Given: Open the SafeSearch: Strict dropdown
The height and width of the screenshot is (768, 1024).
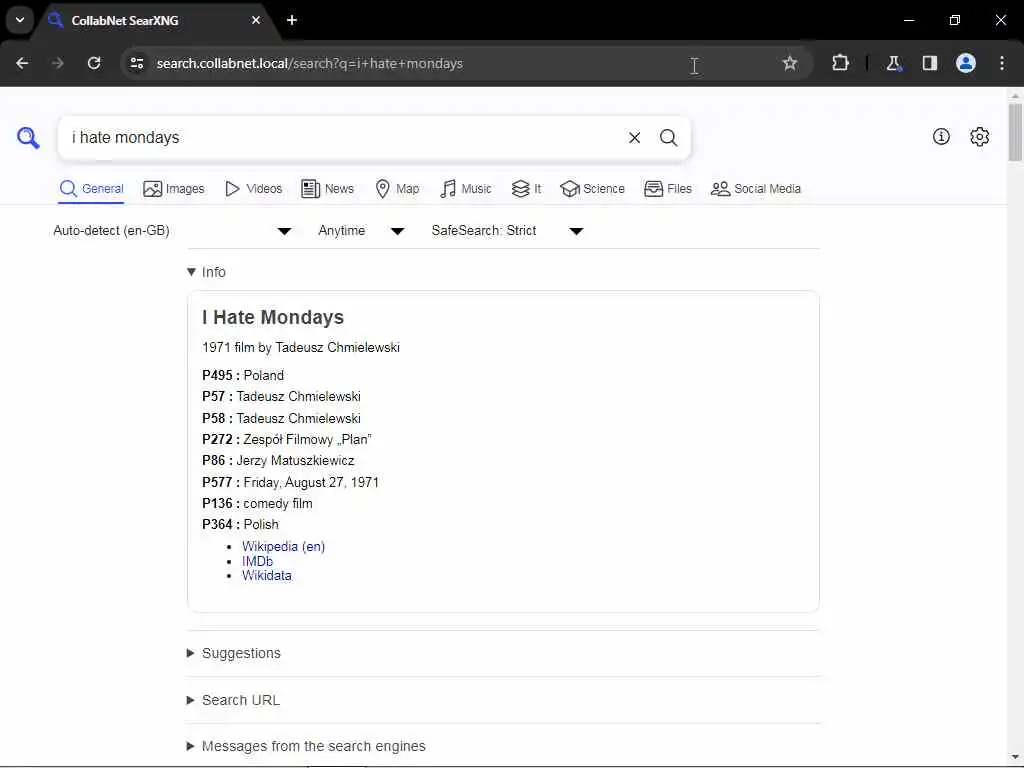Looking at the screenshot, I should click(x=507, y=231).
